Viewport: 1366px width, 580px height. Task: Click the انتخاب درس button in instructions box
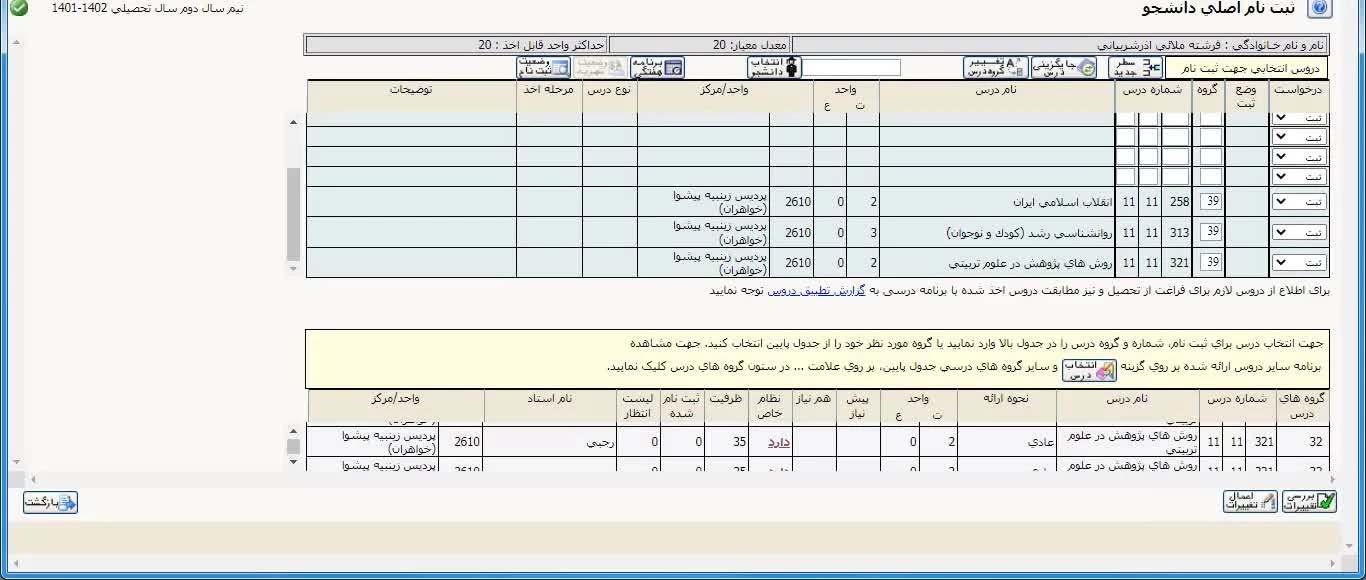tap(1089, 369)
